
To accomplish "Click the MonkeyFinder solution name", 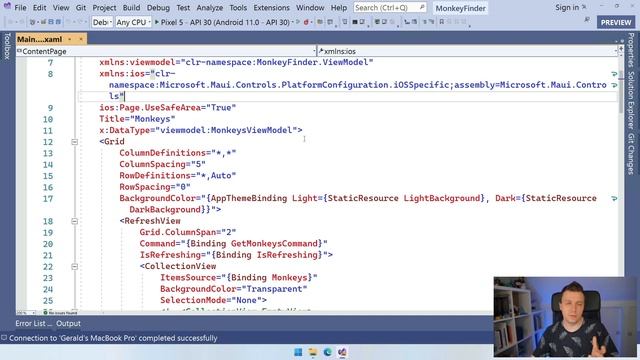I will click(x=460, y=8).
